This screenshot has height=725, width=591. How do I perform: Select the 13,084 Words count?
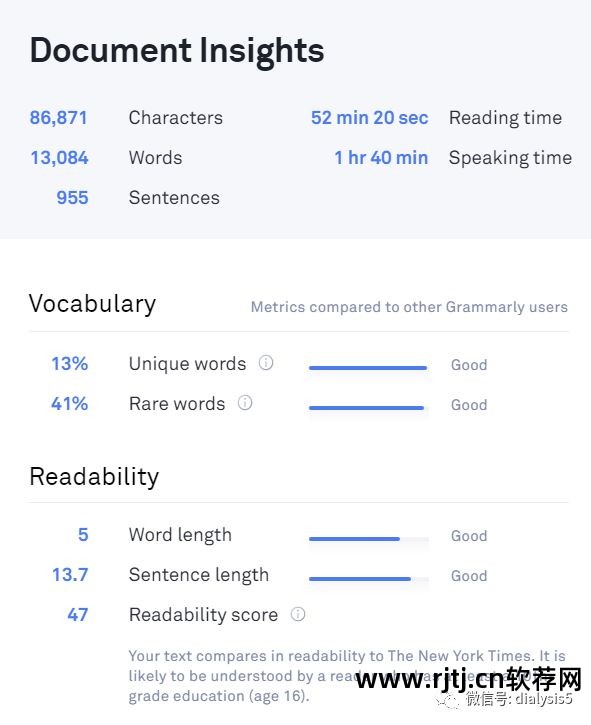(59, 158)
